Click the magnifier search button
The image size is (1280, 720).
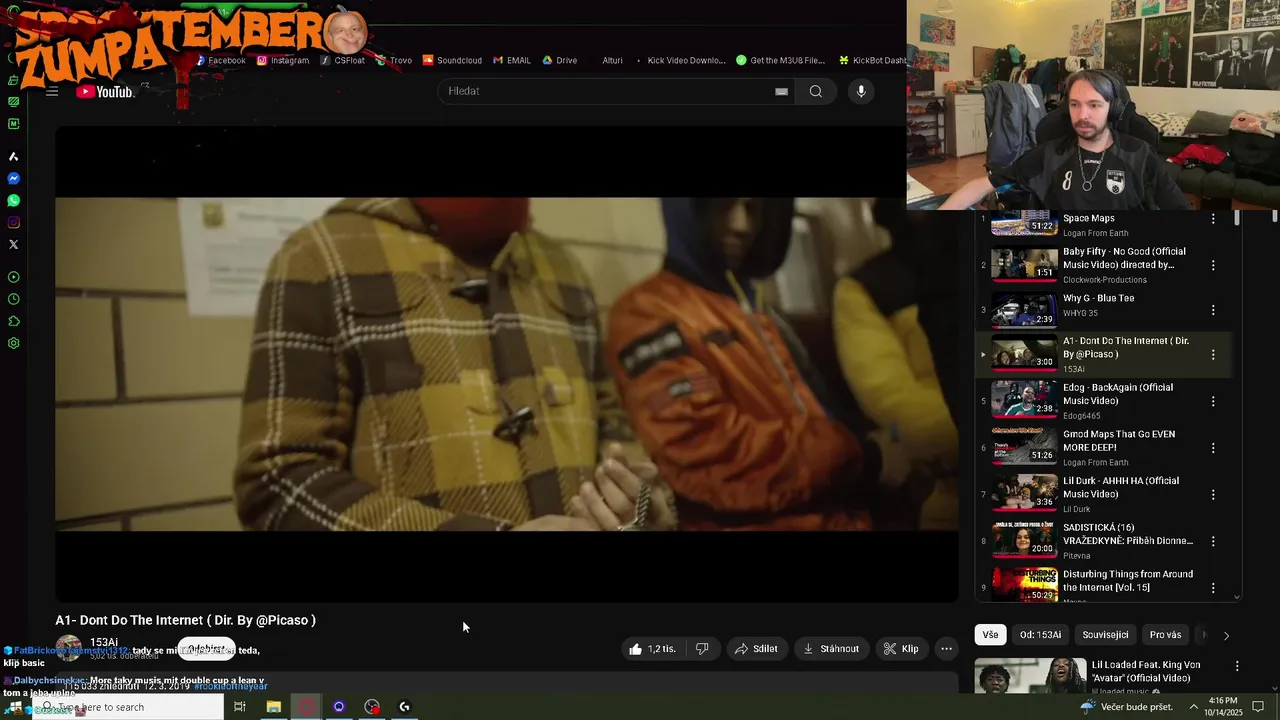(816, 91)
